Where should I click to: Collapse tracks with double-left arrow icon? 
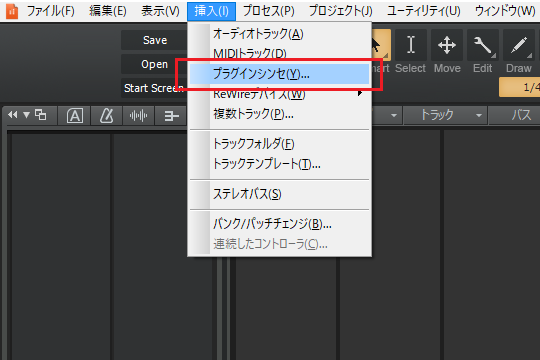click(x=13, y=115)
